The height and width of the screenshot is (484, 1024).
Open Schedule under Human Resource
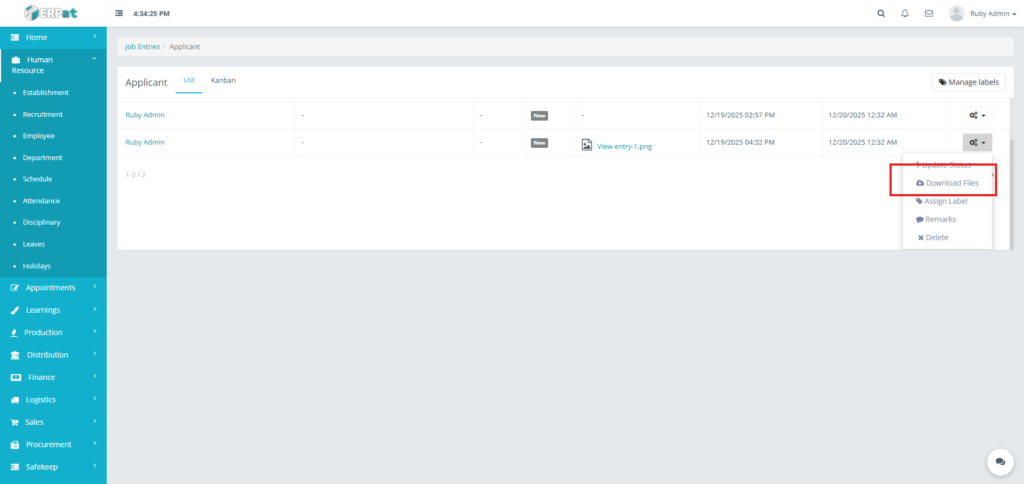pos(37,179)
